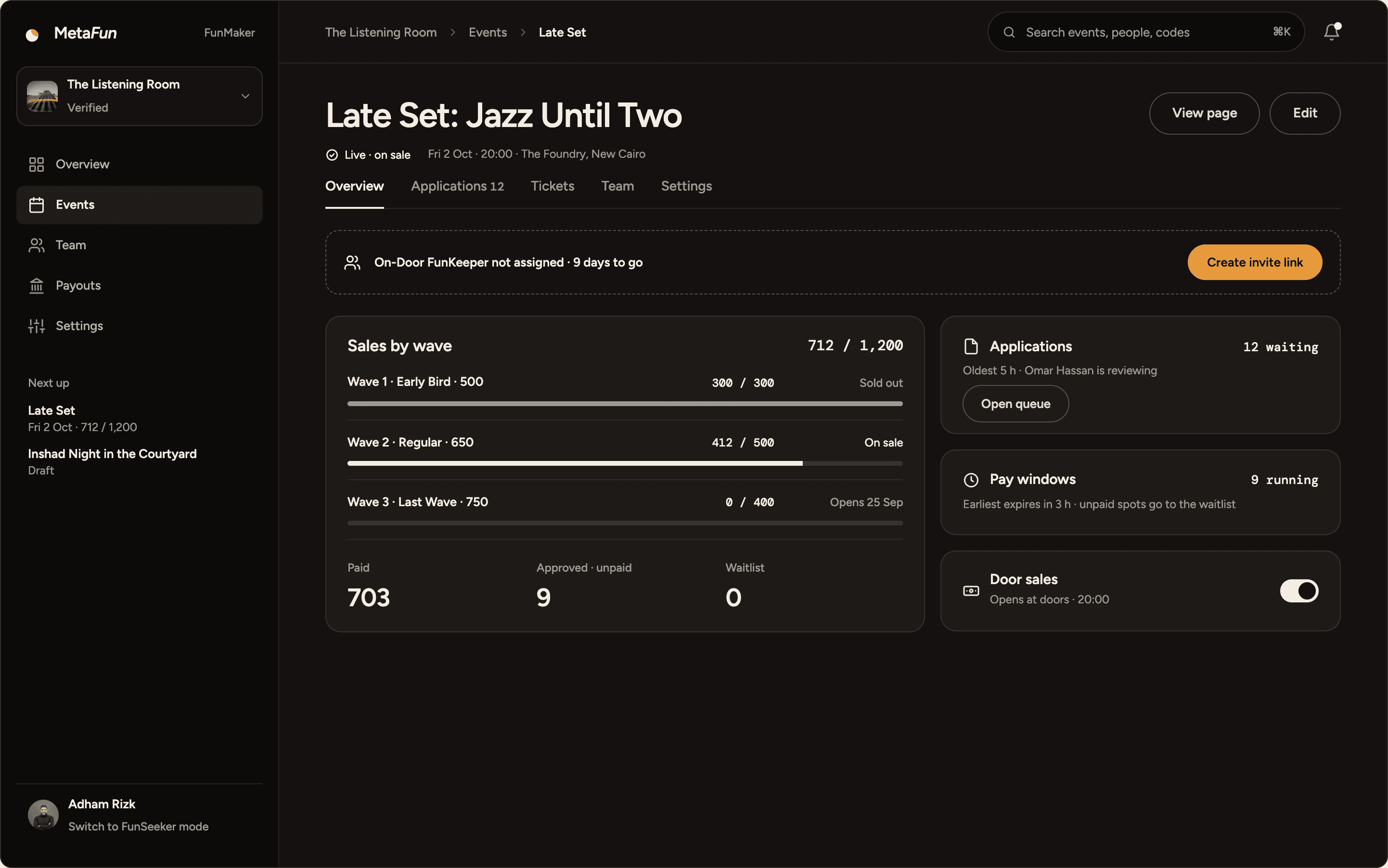This screenshot has height=868, width=1388.
Task: Select the event Overview tab
Action: [x=354, y=186]
